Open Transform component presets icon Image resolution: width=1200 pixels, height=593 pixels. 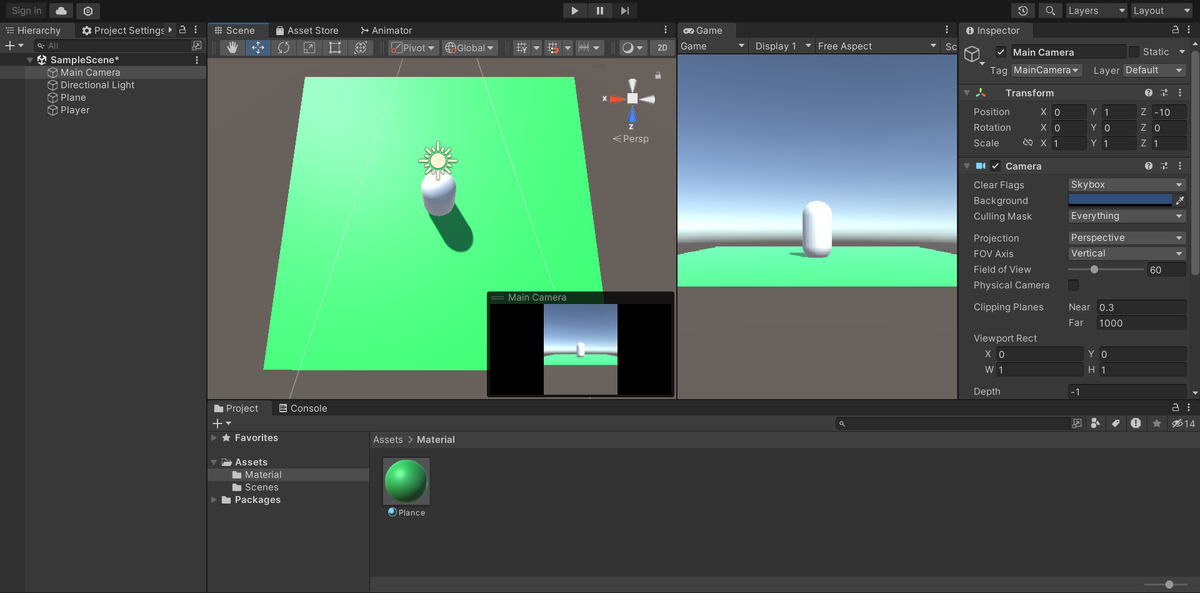click(x=1165, y=93)
